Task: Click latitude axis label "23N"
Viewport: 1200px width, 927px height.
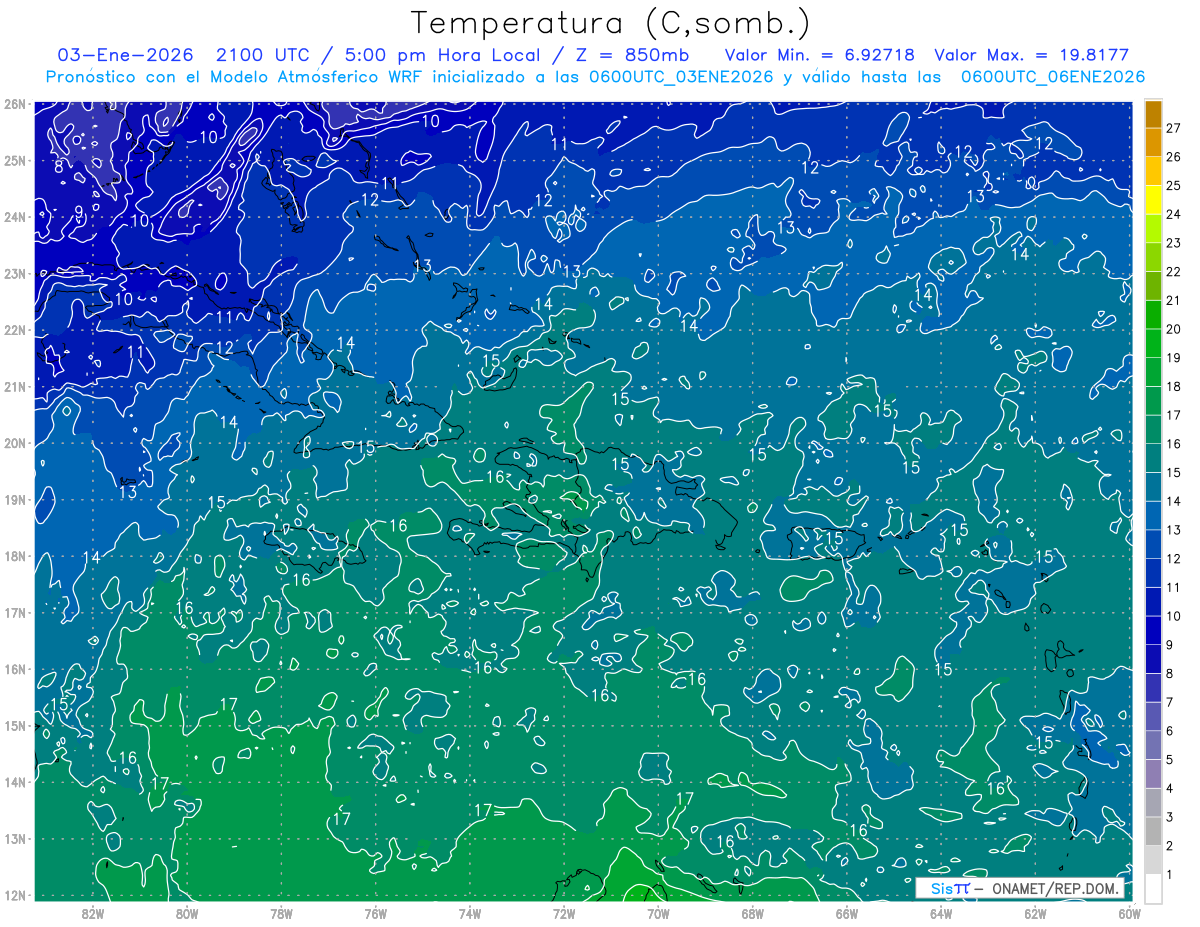Action: 14,273
